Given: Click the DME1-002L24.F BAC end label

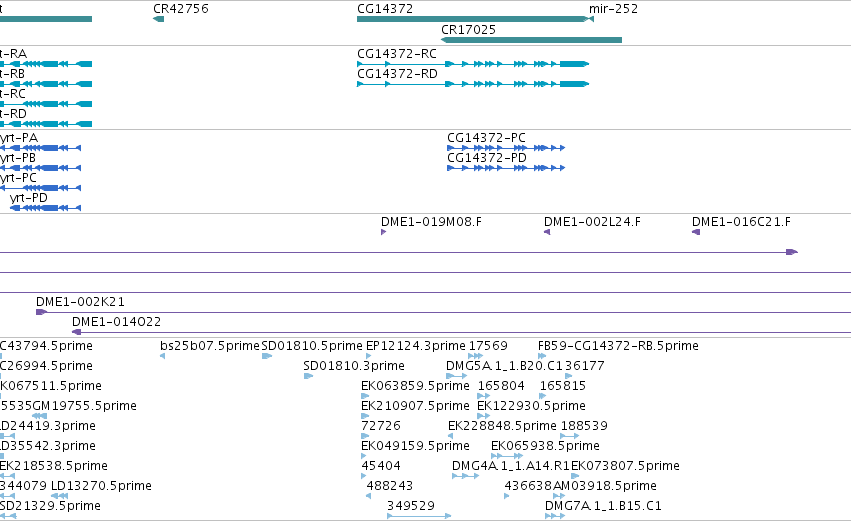Looking at the screenshot, I should point(592,222).
